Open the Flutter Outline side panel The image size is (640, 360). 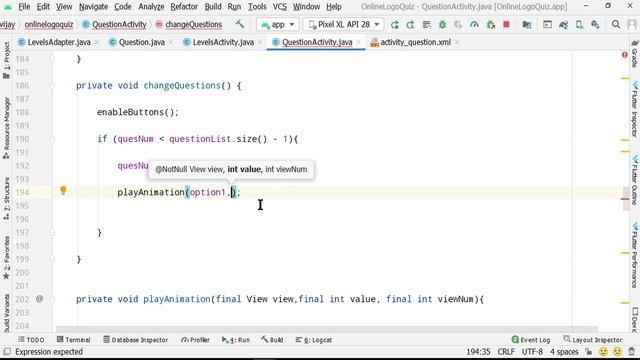(x=635, y=180)
